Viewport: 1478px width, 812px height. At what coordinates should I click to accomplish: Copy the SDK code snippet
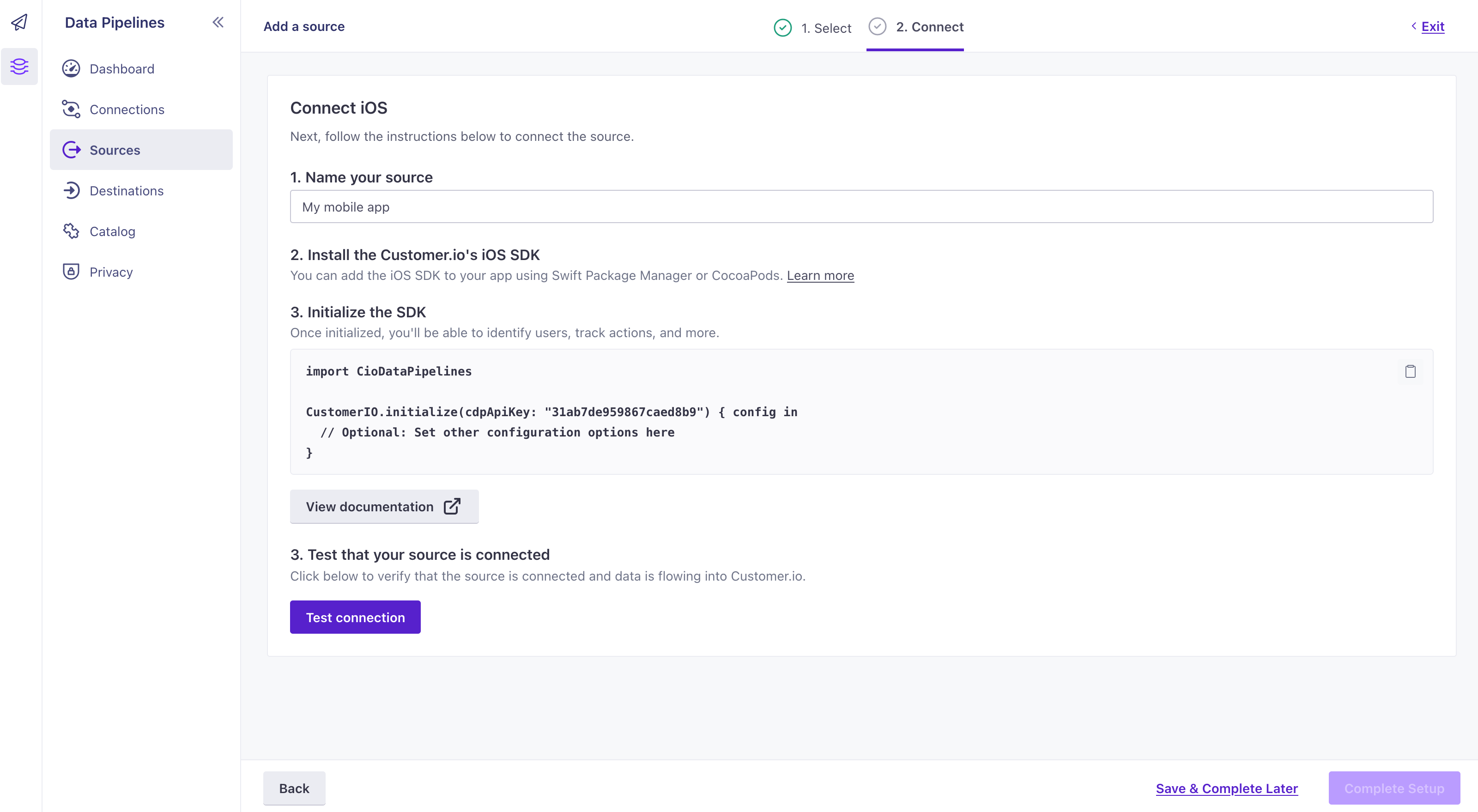coord(1410,371)
